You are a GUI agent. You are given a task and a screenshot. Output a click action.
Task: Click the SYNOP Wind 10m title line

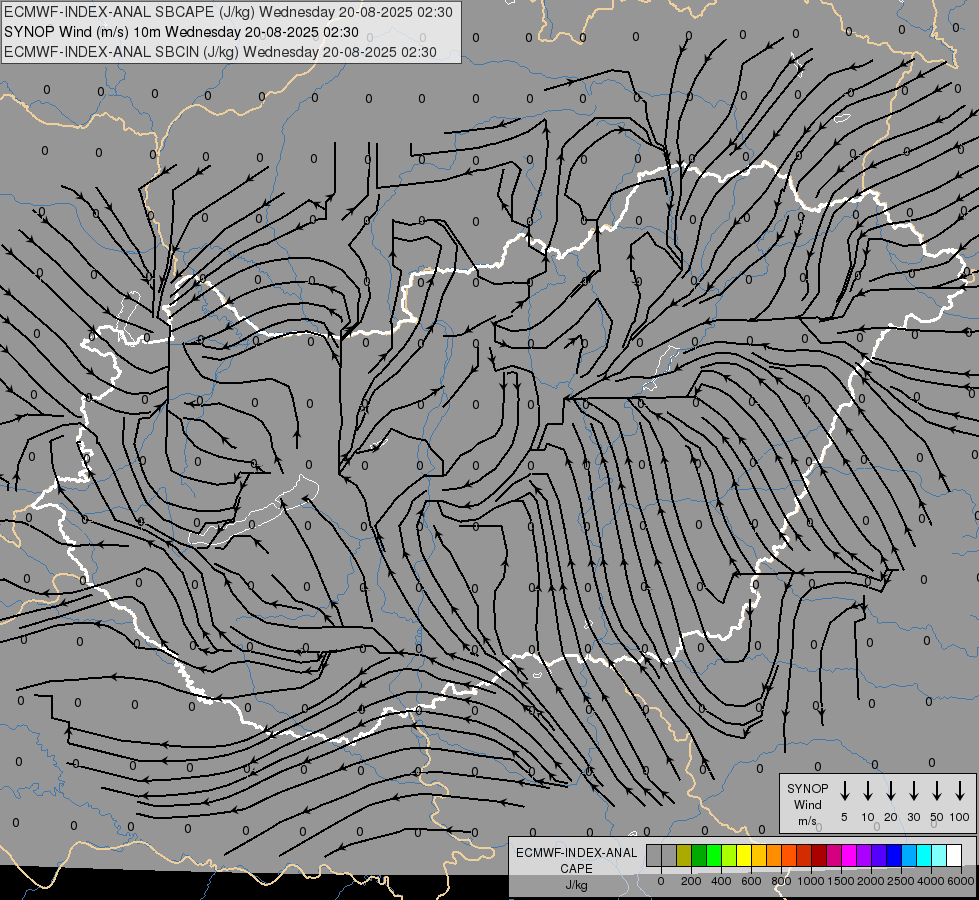click(x=181, y=32)
